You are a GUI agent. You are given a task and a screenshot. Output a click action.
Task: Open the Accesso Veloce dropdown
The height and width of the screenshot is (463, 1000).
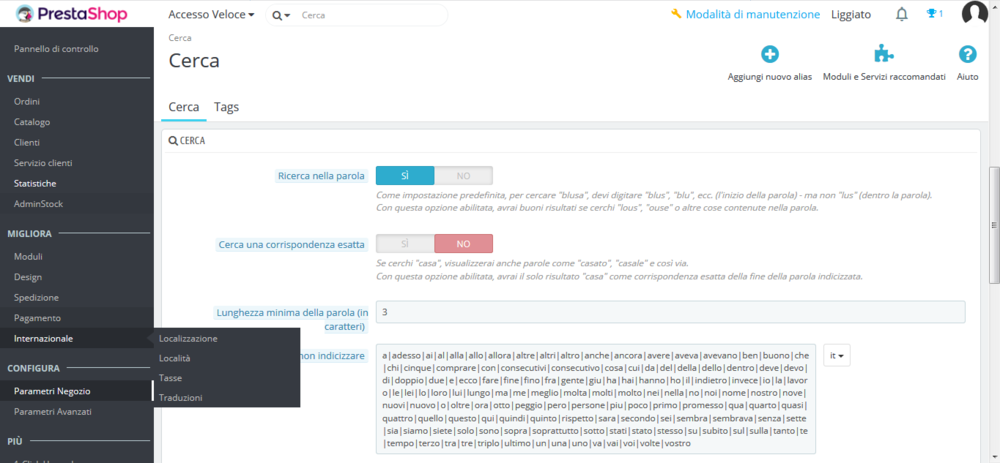211,14
